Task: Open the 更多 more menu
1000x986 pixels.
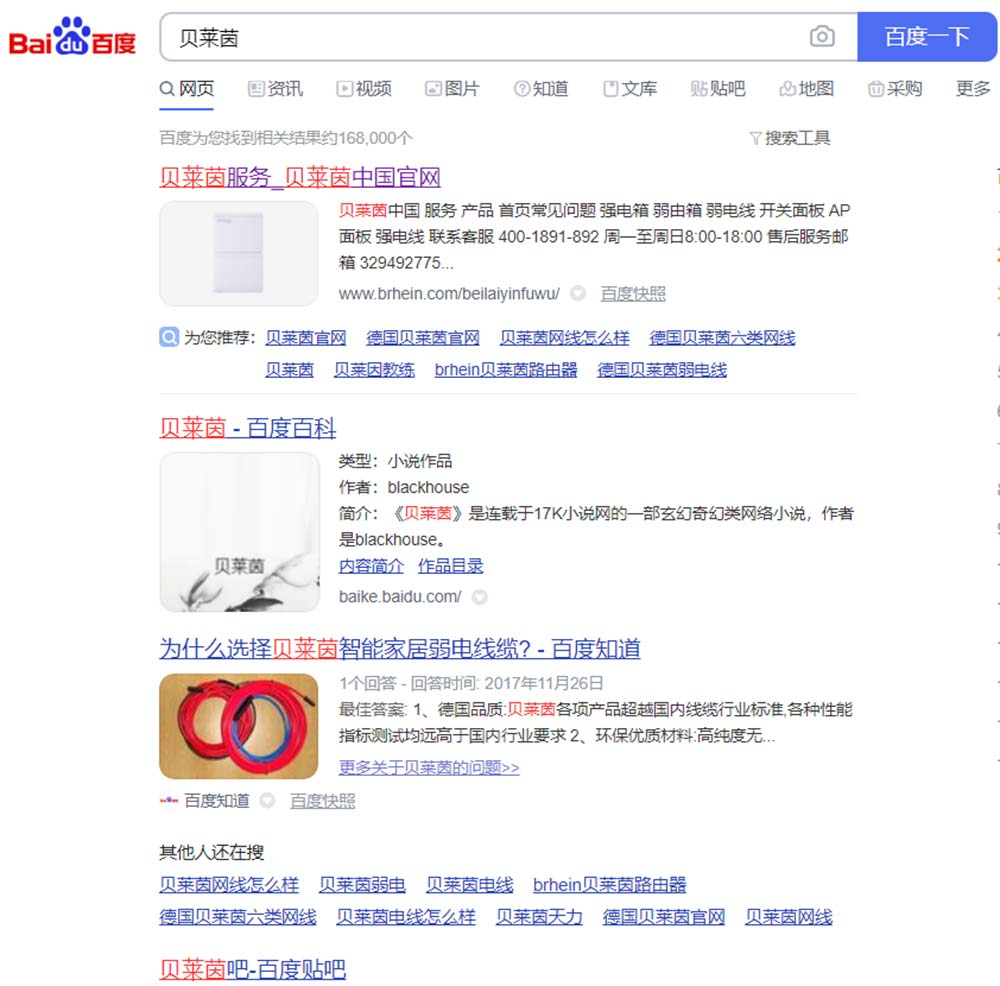Action: tap(973, 88)
